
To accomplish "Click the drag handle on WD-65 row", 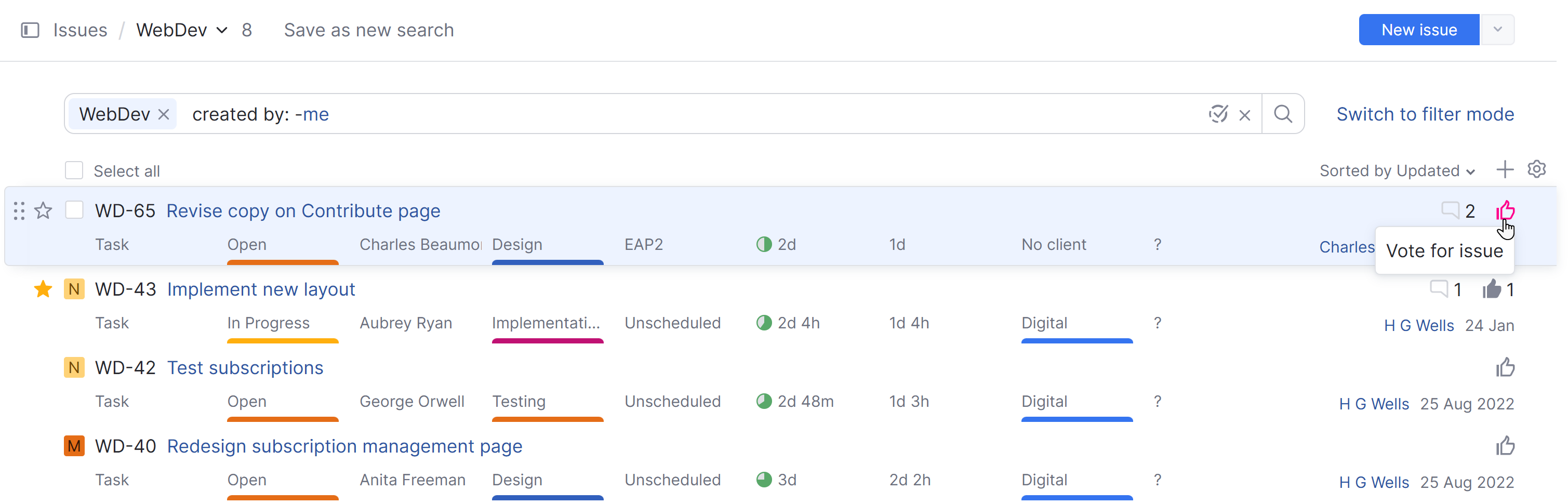I will (19, 210).
